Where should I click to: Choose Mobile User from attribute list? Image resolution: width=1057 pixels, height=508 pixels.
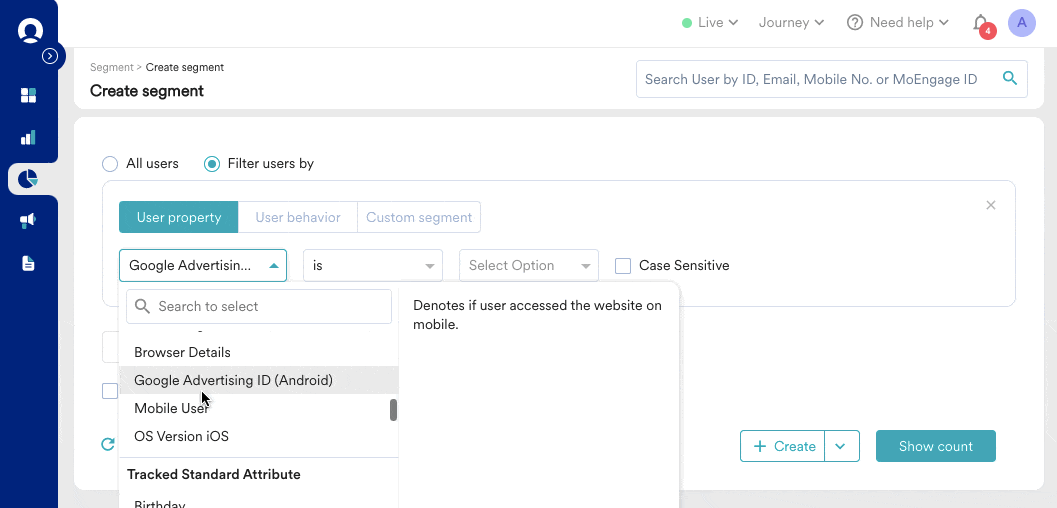click(258, 408)
